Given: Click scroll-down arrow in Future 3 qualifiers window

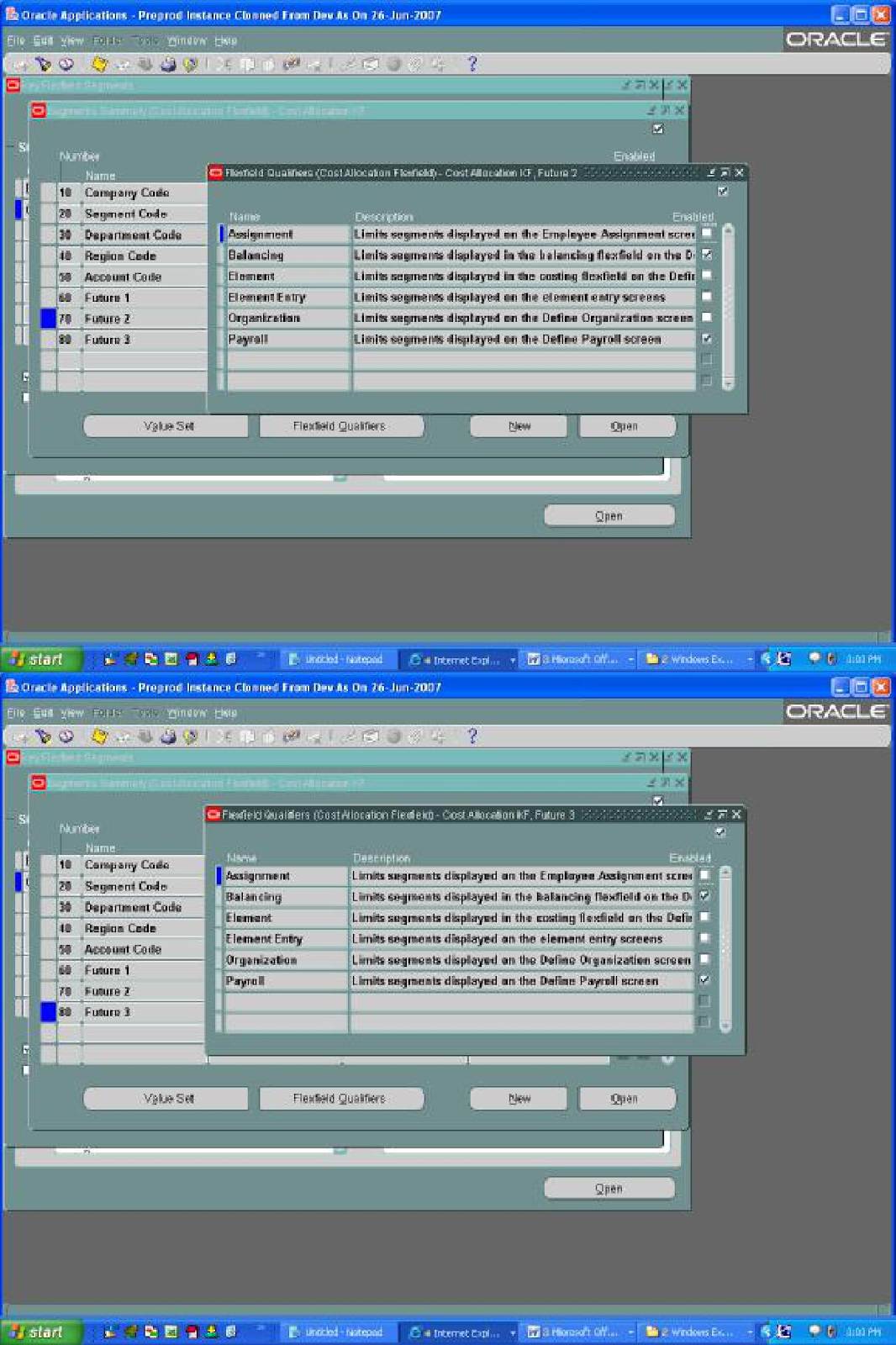Looking at the screenshot, I should pos(725,1026).
